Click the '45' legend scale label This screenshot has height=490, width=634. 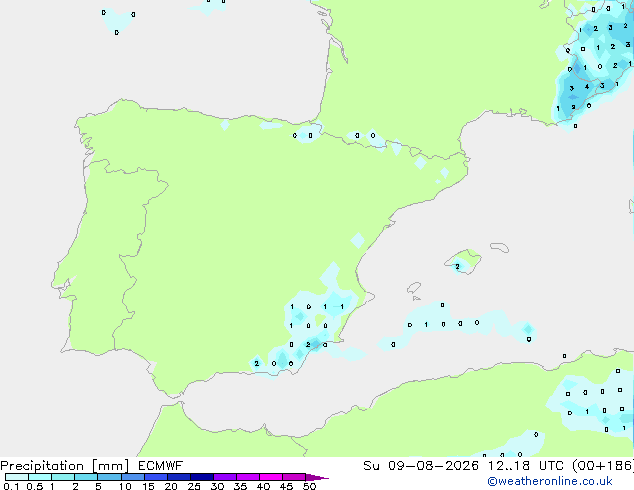click(x=286, y=486)
